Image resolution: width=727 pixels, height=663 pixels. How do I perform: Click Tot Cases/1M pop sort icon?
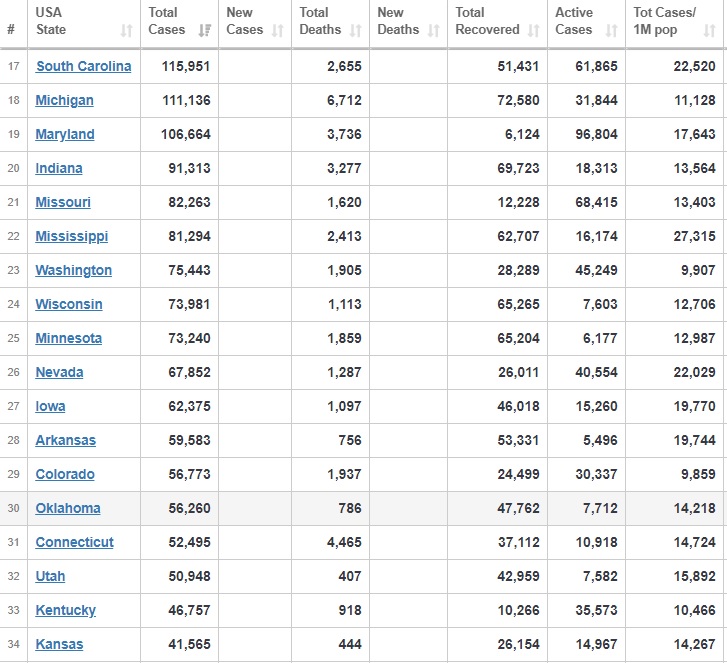pyautogui.click(x=711, y=31)
